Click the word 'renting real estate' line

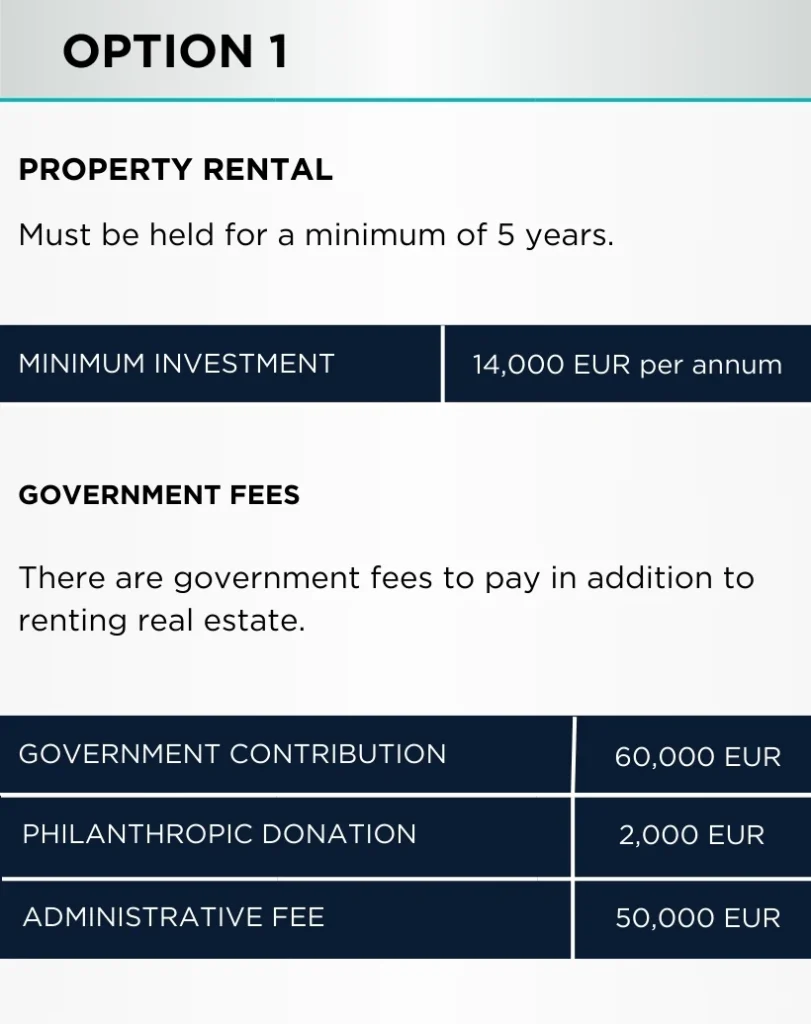161,620
